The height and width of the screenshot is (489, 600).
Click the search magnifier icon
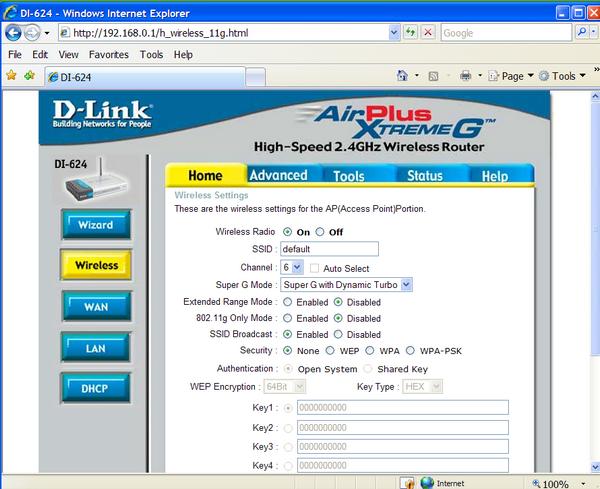click(x=582, y=32)
